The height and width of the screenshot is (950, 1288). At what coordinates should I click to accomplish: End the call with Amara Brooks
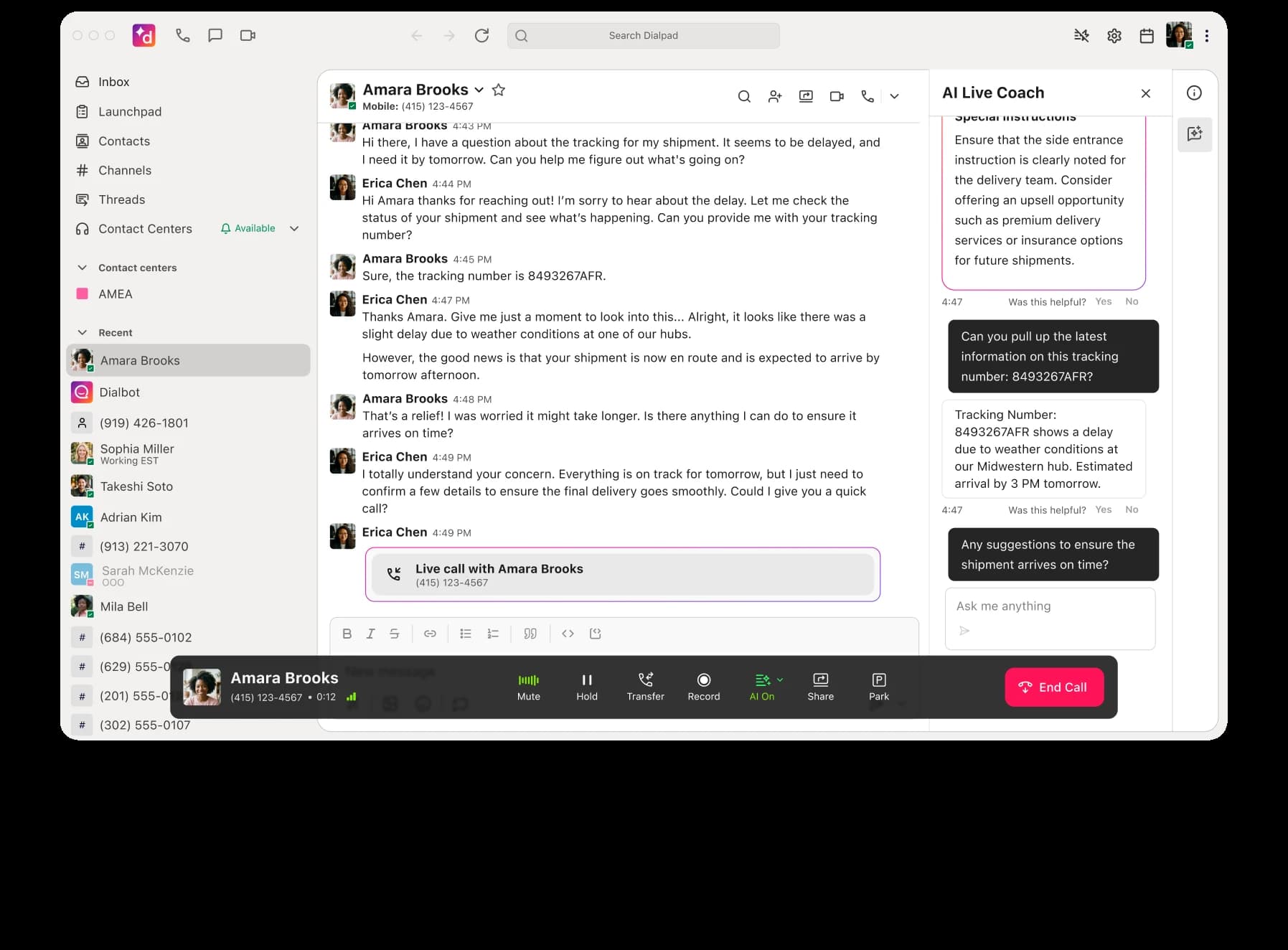(x=1054, y=687)
